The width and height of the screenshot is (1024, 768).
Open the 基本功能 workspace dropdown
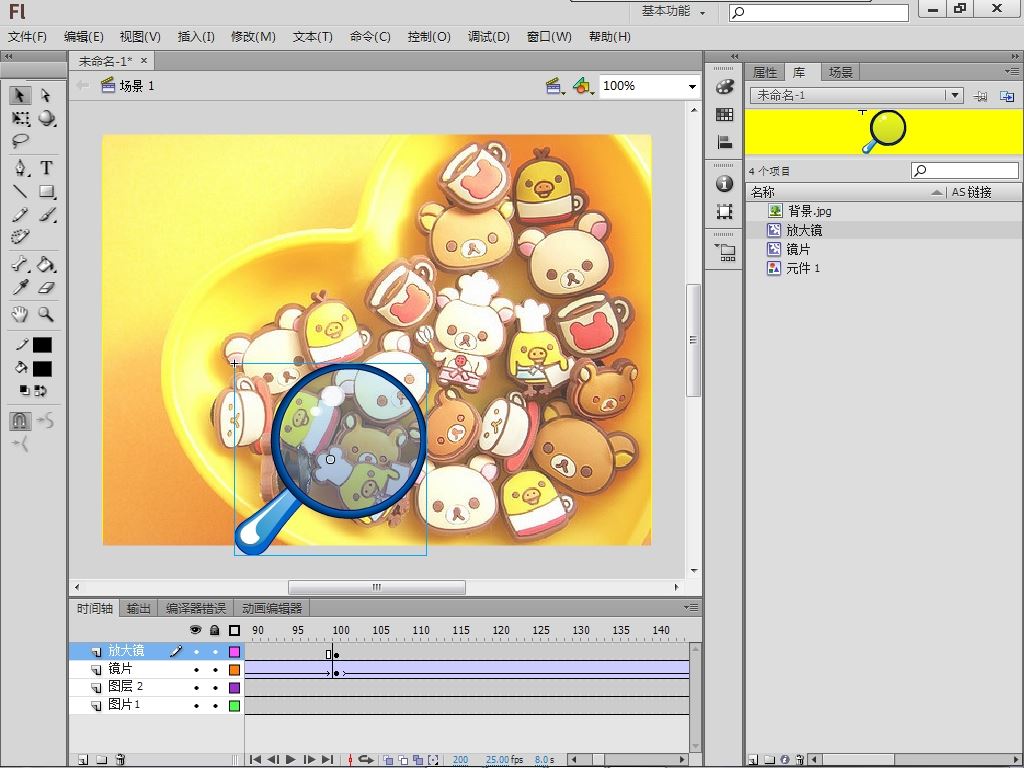coord(673,11)
